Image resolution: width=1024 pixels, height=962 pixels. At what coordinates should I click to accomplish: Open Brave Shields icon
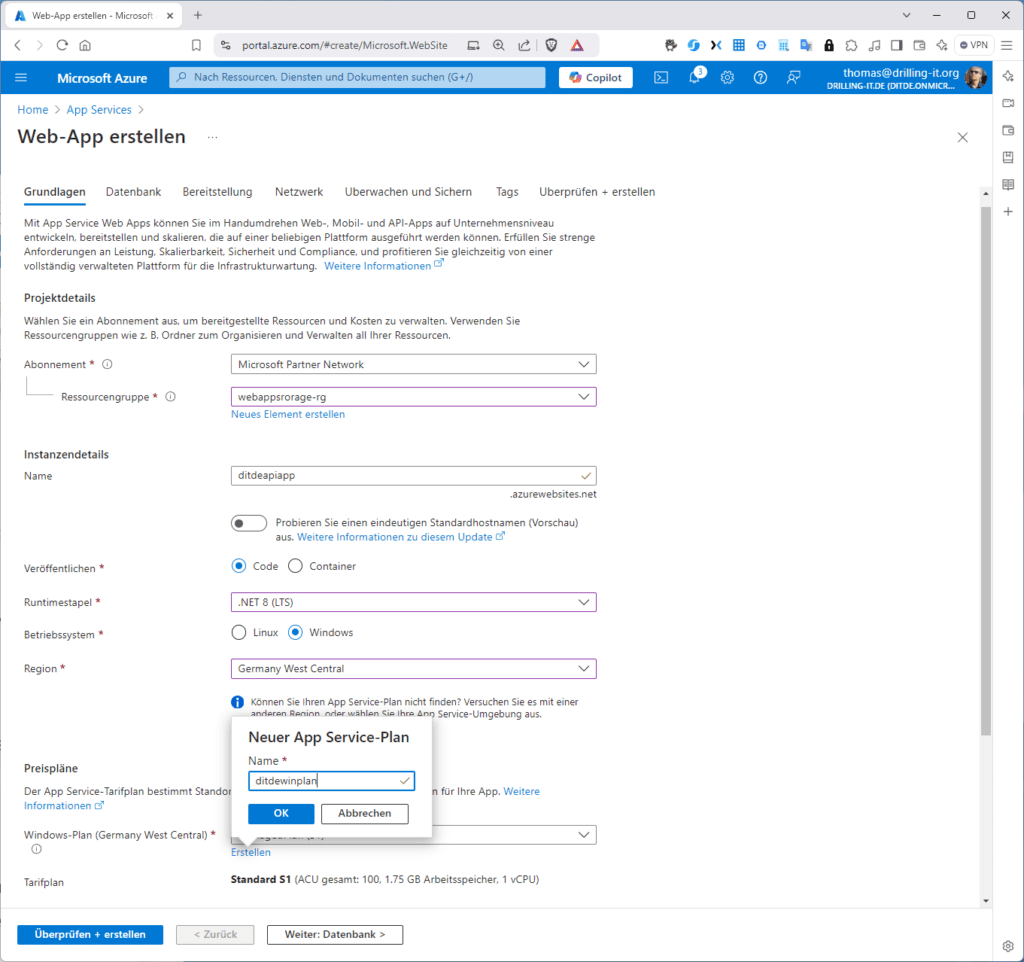pyautogui.click(x=551, y=45)
